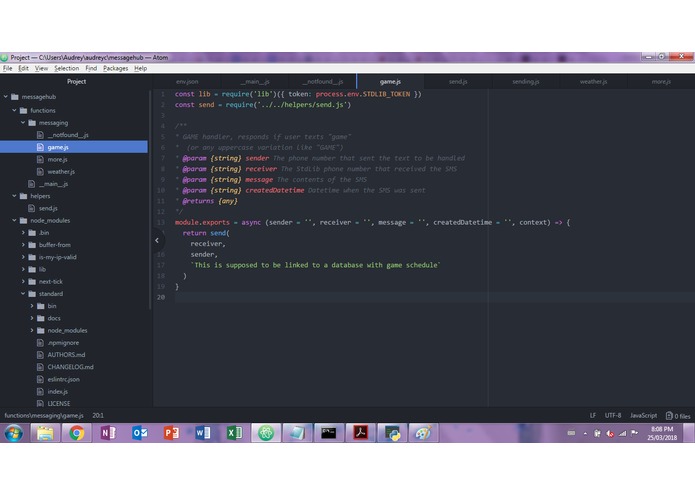Change the UTF-8 encoding selector

pyautogui.click(x=613, y=416)
